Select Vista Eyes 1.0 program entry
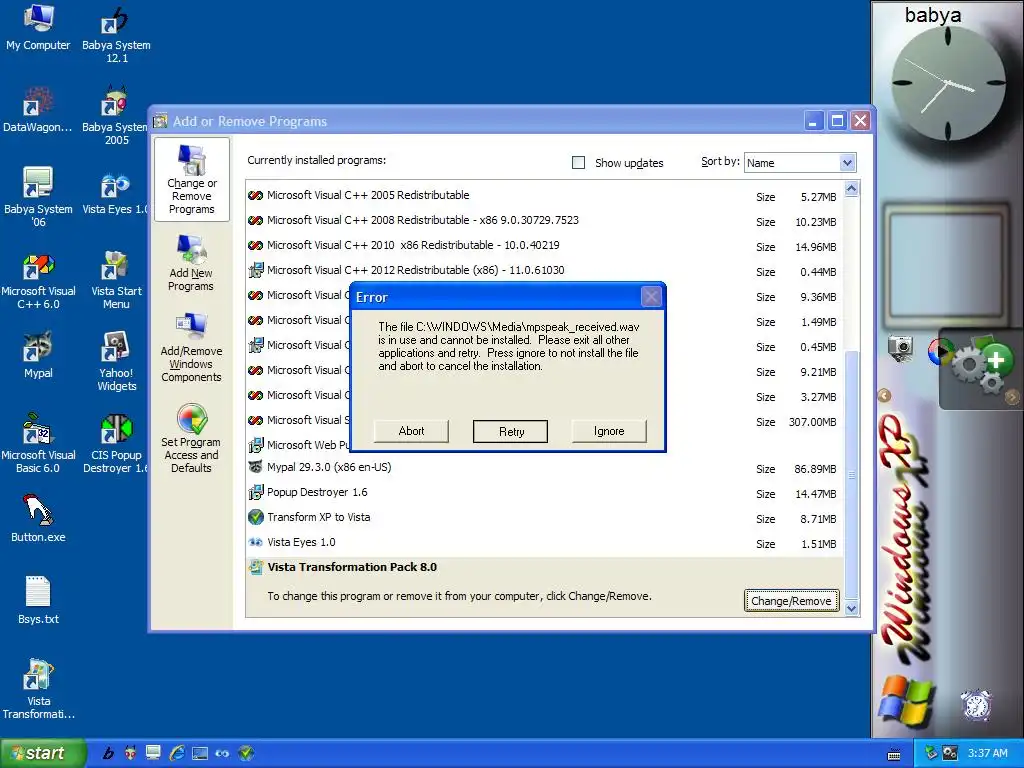Viewport: 1024px width, 768px height. 545,542
